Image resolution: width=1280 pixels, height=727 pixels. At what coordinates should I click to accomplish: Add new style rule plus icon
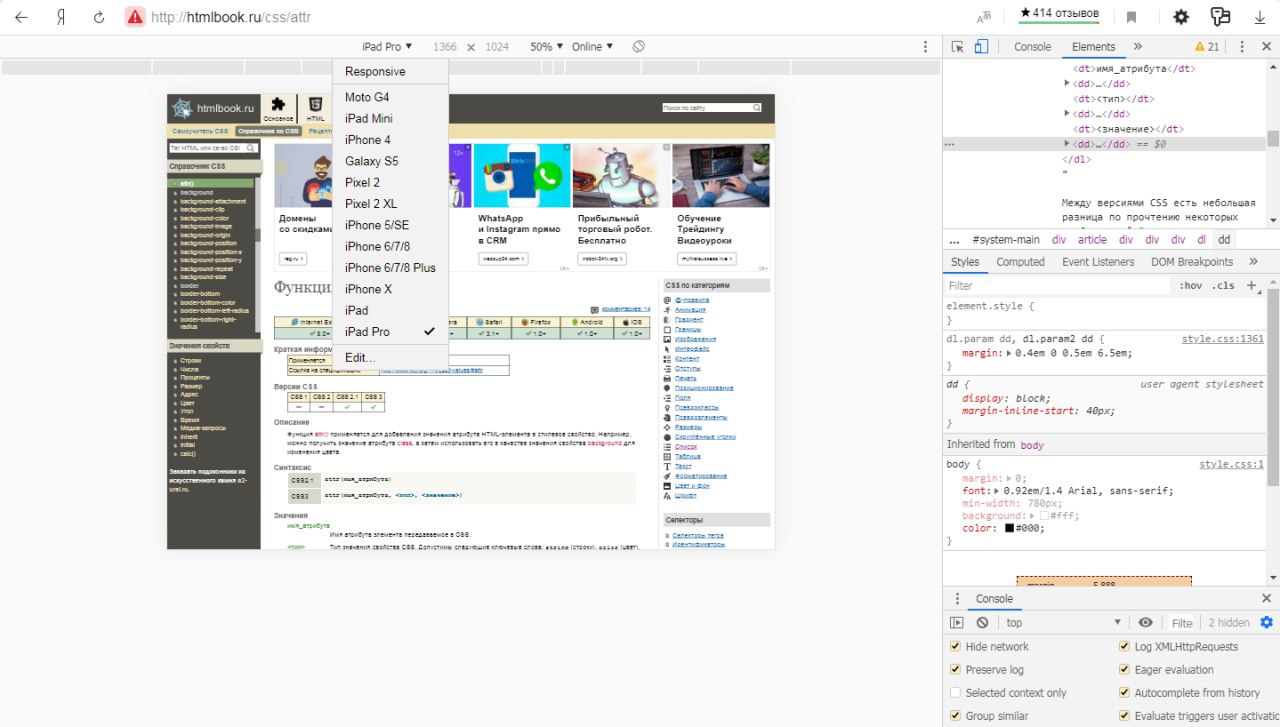tap(1250, 285)
